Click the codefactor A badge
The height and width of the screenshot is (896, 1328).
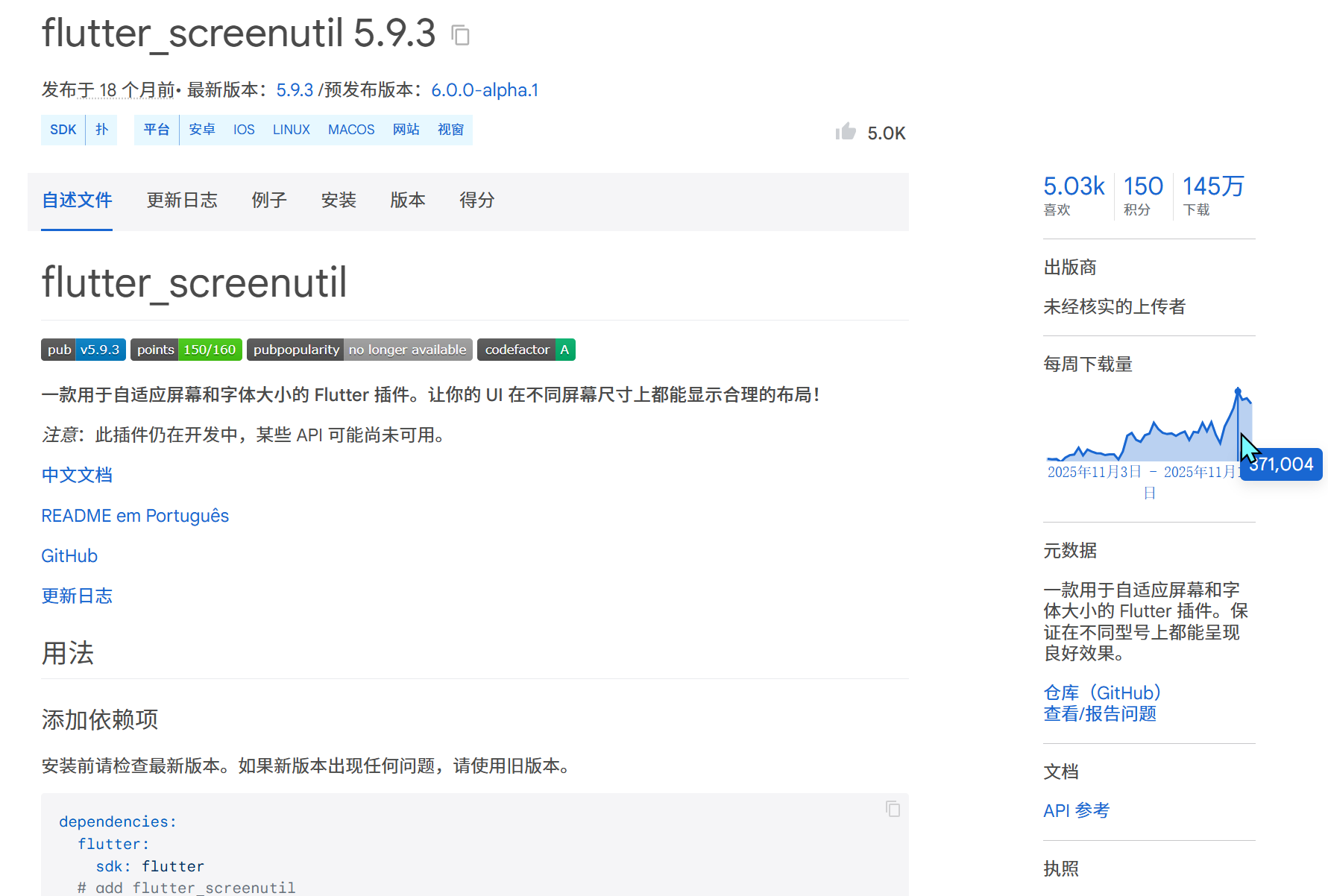(x=526, y=350)
